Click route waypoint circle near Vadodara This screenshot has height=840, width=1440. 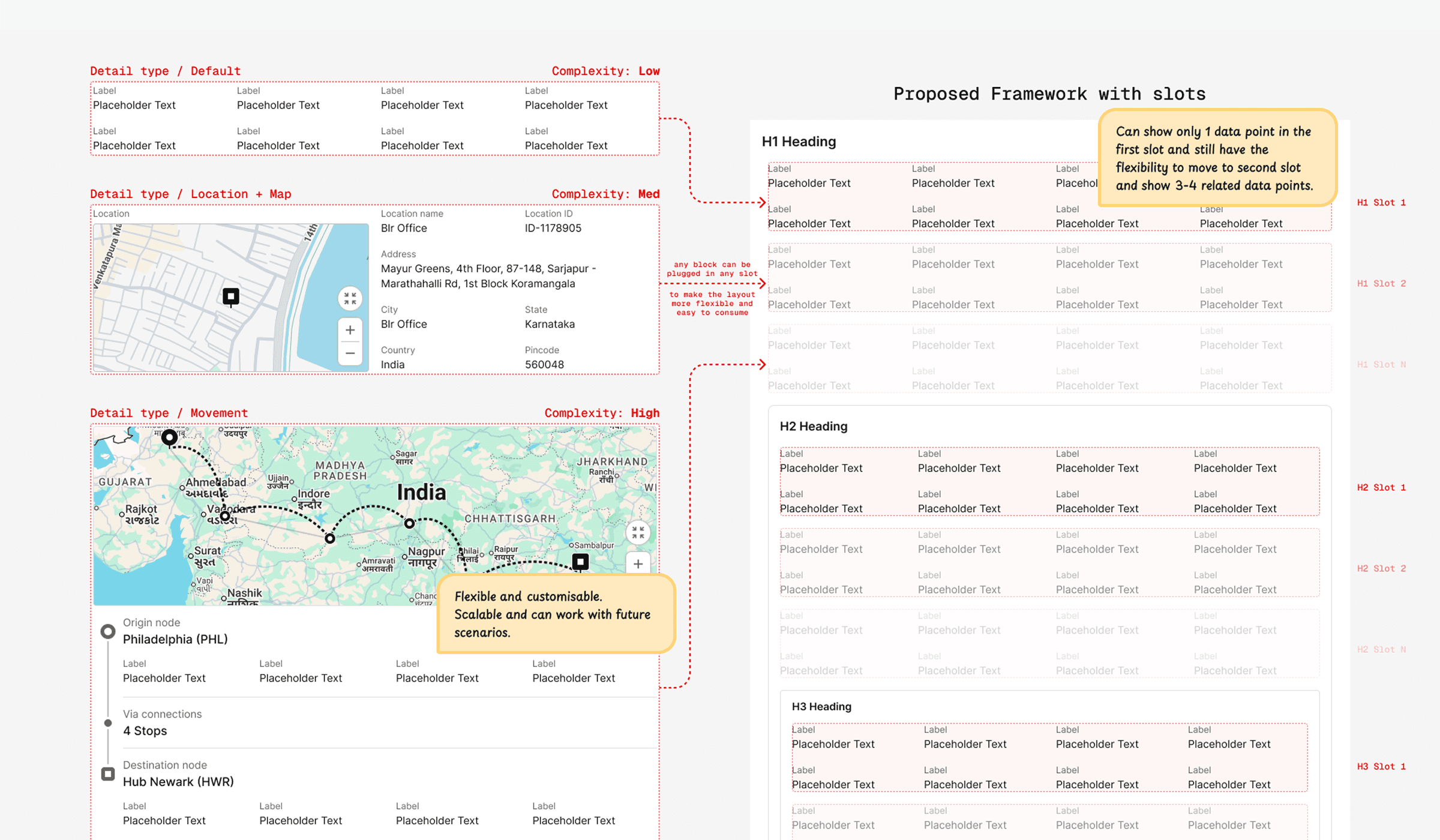(225, 516)
